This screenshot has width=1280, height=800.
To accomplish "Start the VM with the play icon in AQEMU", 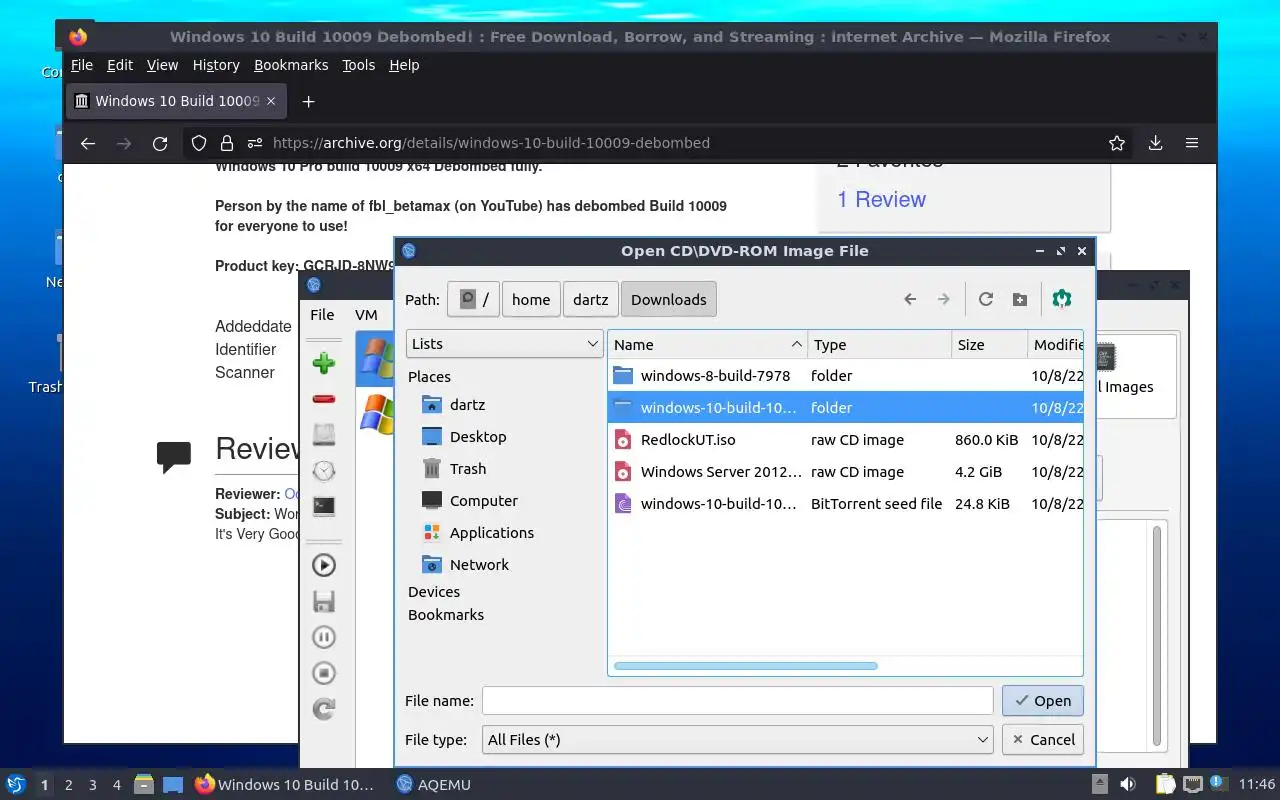I will tap(323, 565).
